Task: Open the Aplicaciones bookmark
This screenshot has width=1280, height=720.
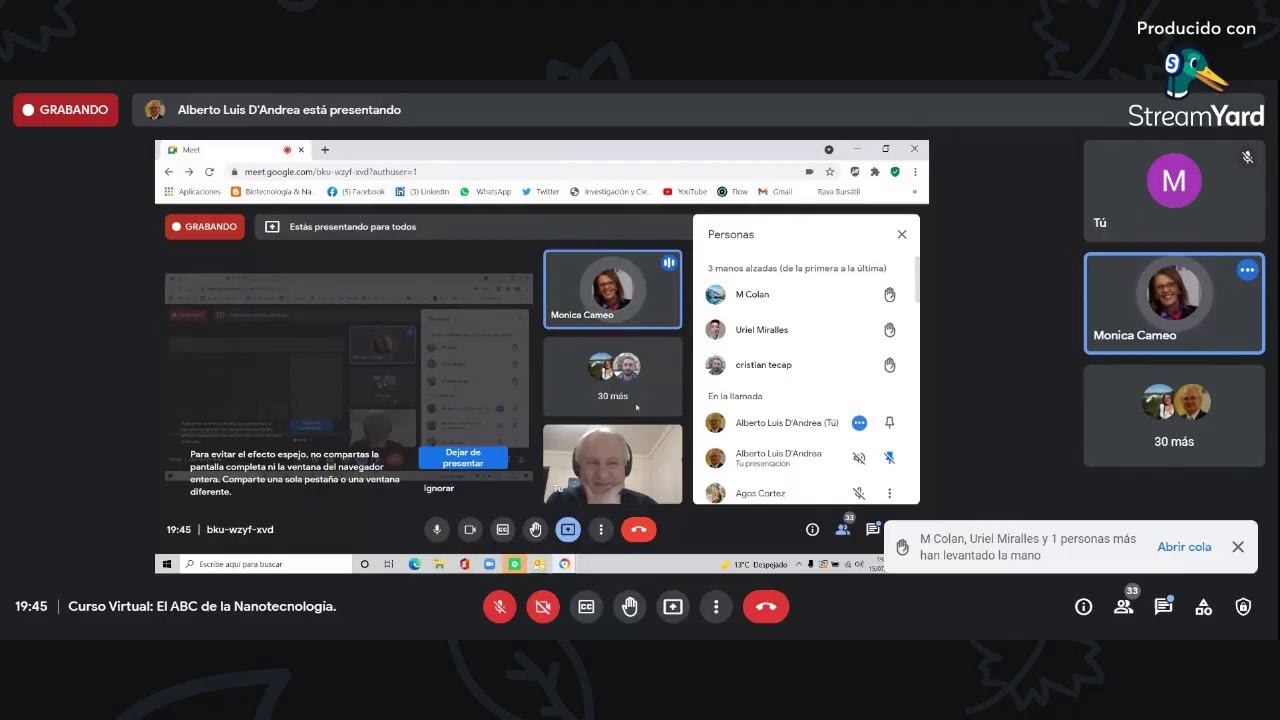Action: coord(193,192)
